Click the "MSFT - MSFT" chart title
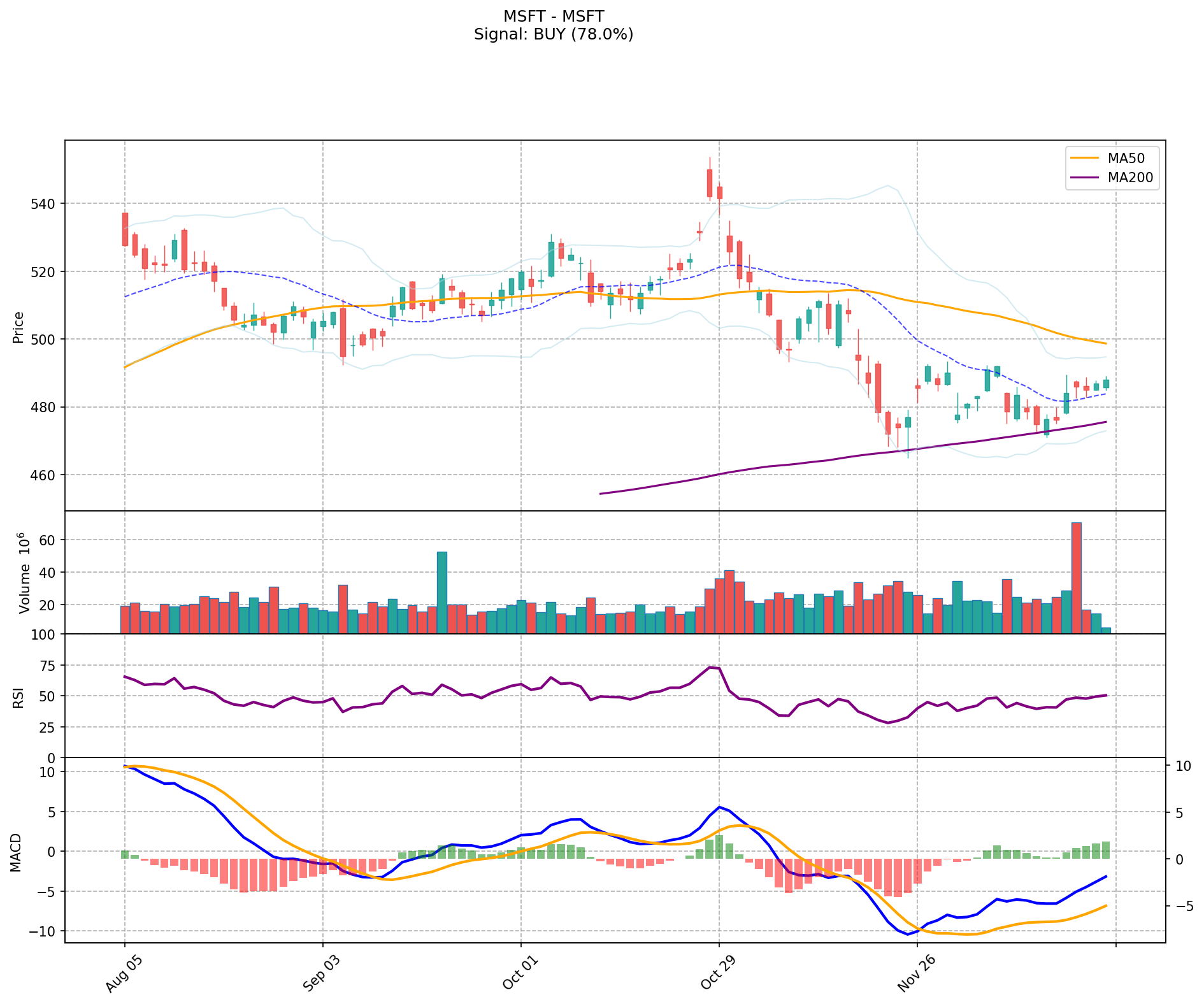Screen dimensions: 1204x1004 [553, 17]
